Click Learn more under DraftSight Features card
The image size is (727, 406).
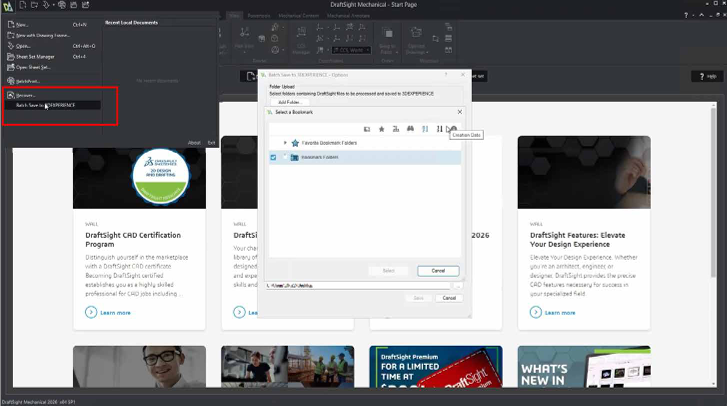[552, 312]
